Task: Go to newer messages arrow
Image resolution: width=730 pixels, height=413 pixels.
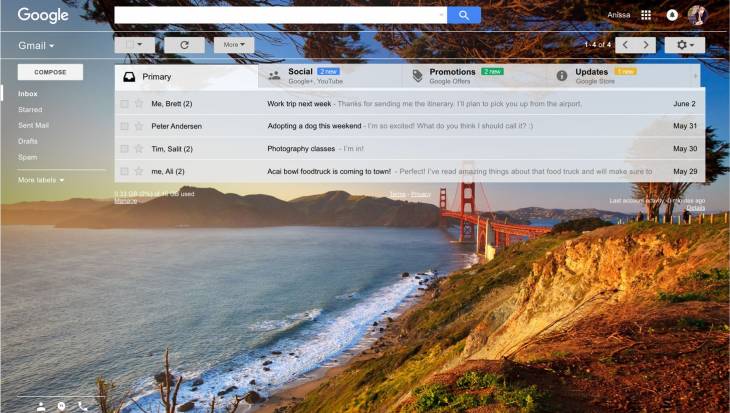Action: [625, 45]
